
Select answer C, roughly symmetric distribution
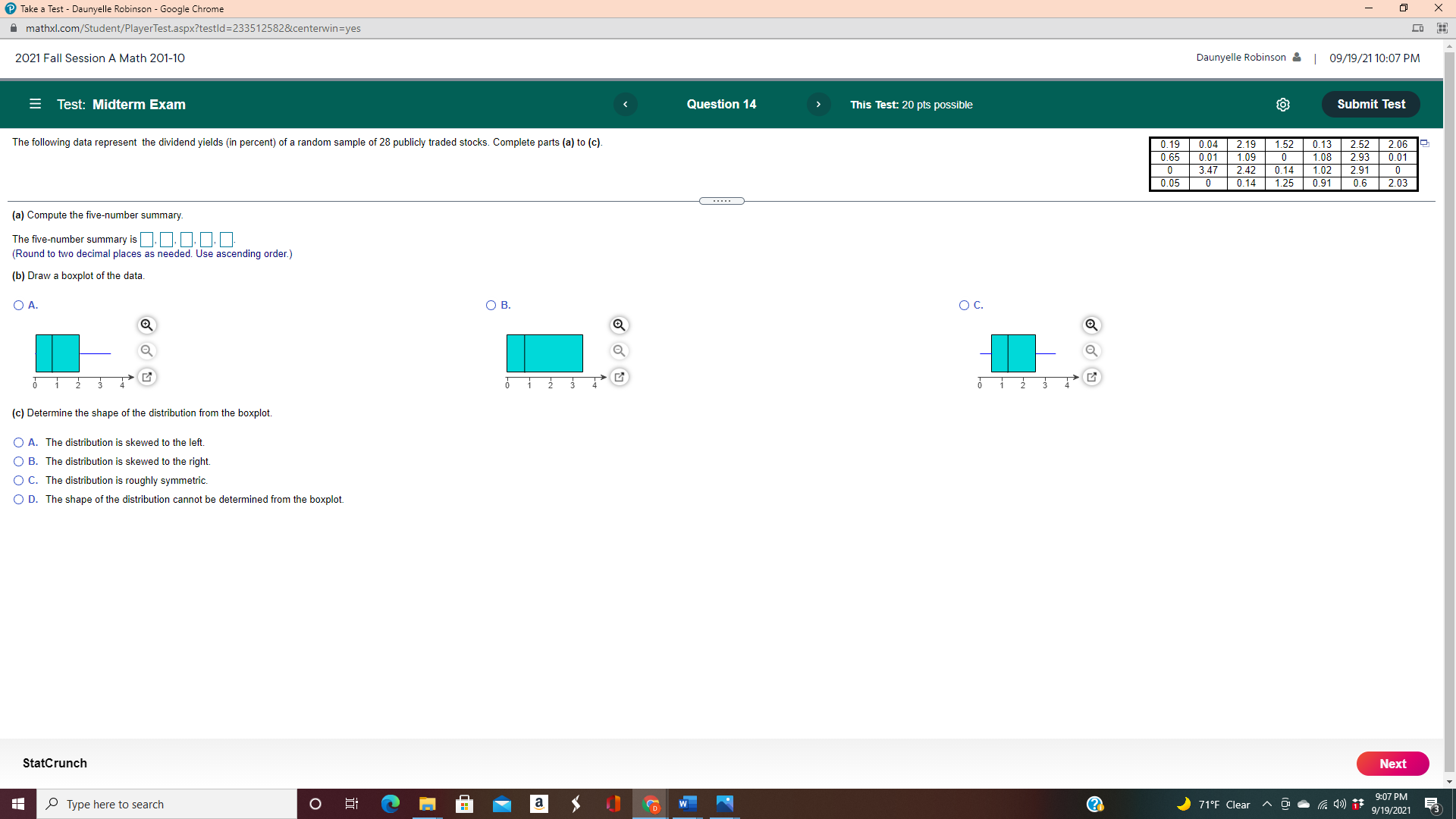point(17,480)
